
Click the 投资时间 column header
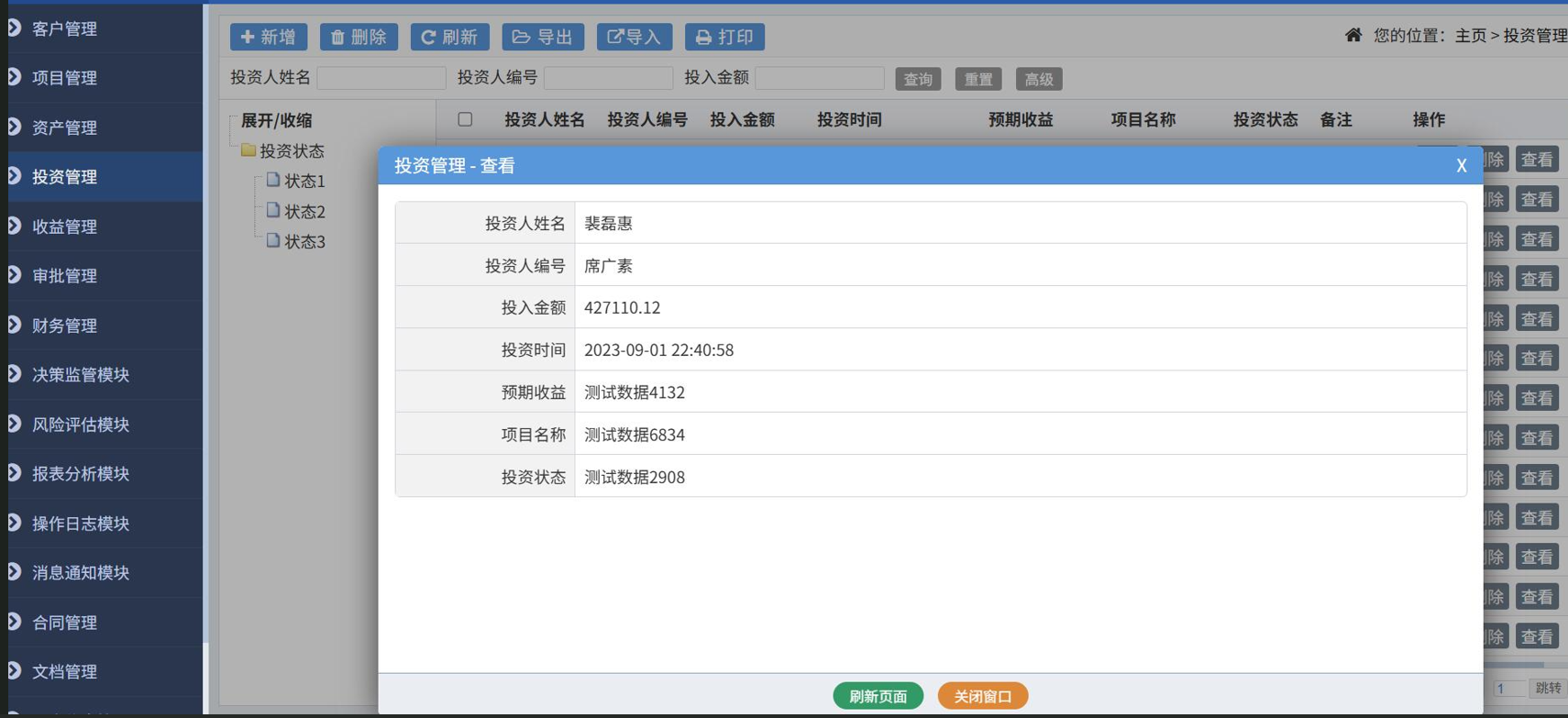pyautogui.click(x=849, y=119)
